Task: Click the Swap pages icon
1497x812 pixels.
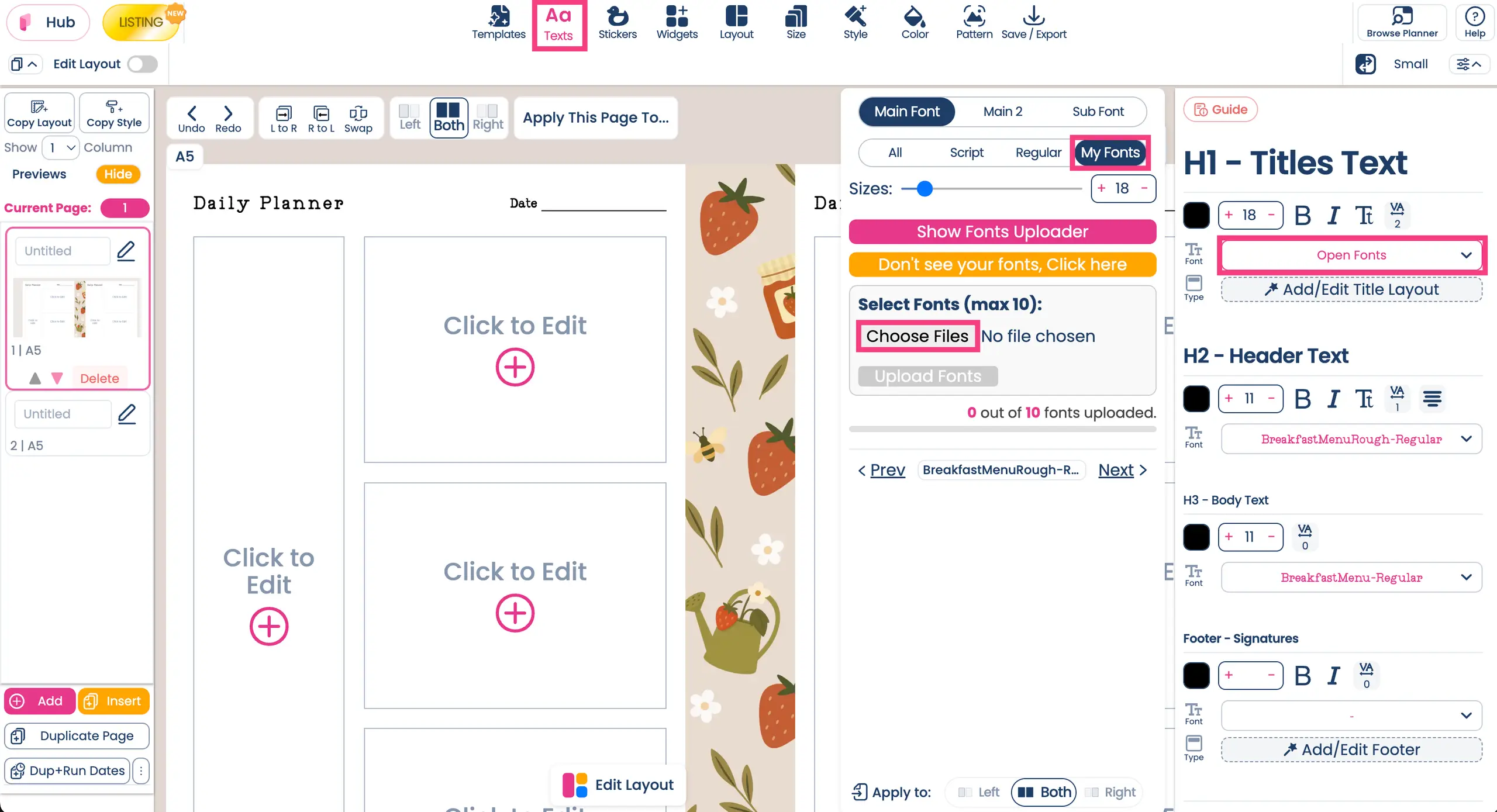Action: click(358, 119)
